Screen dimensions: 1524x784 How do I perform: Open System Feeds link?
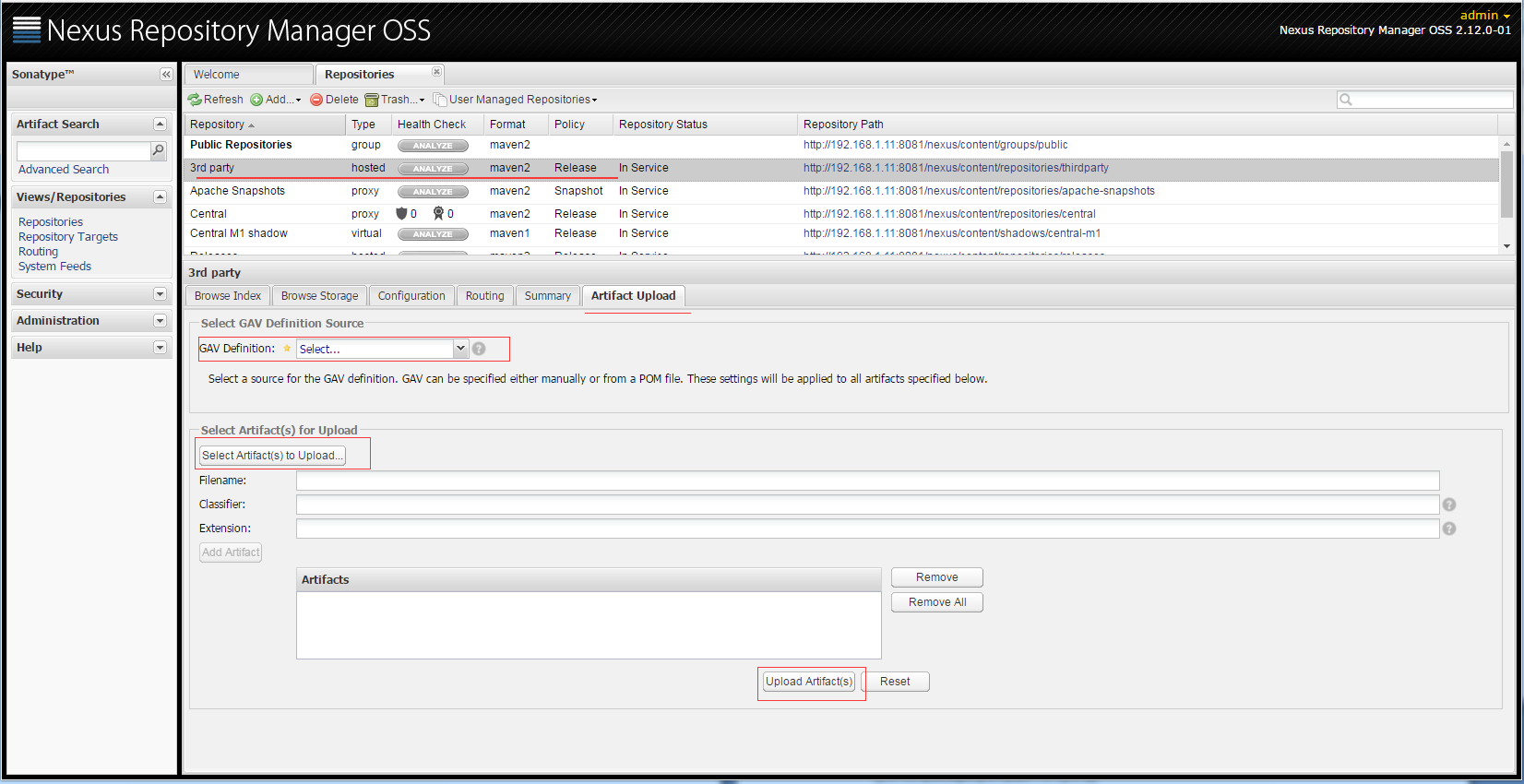coord(54,267)
